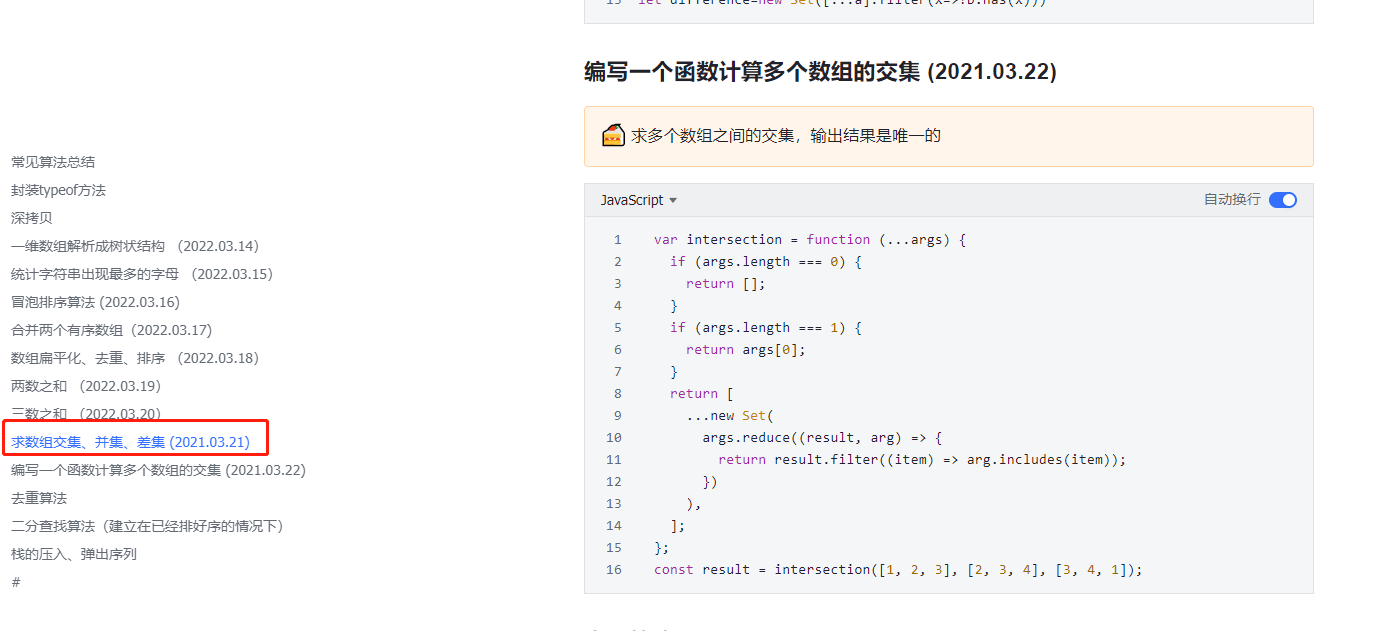Screen dimensions: 1384x631
Task: Click the section heading 编写一个函数计算多个数组的交集
Action: coord(820,72)
